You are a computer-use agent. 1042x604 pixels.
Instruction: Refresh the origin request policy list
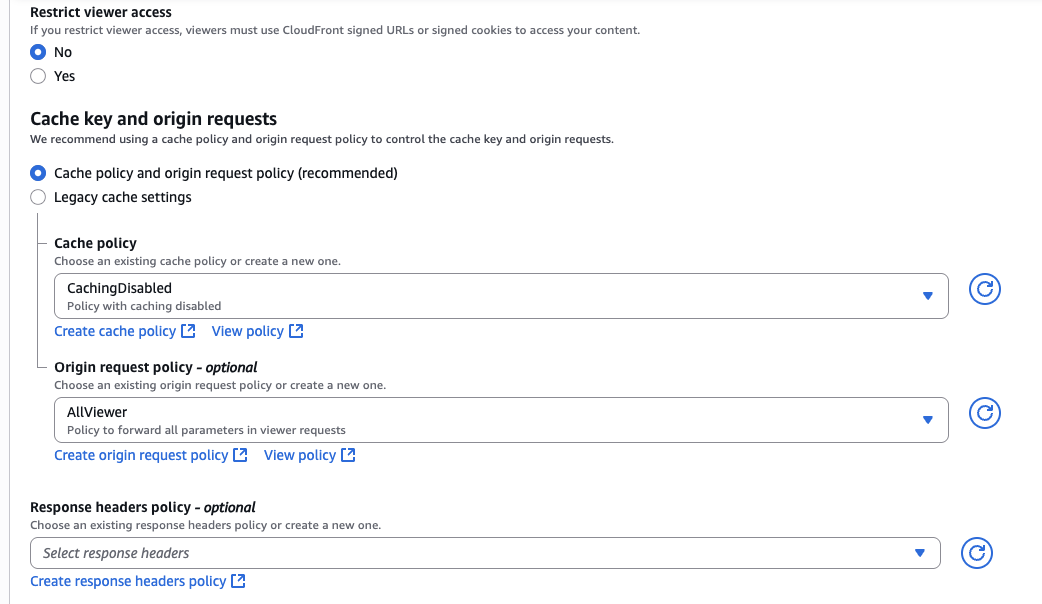[x=985, y=414]
